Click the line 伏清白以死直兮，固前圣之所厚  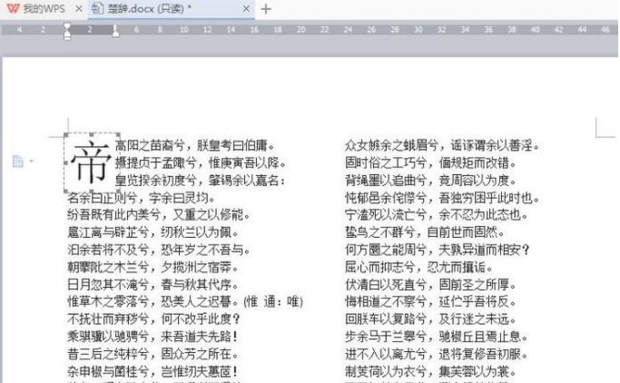pos(431,285)
